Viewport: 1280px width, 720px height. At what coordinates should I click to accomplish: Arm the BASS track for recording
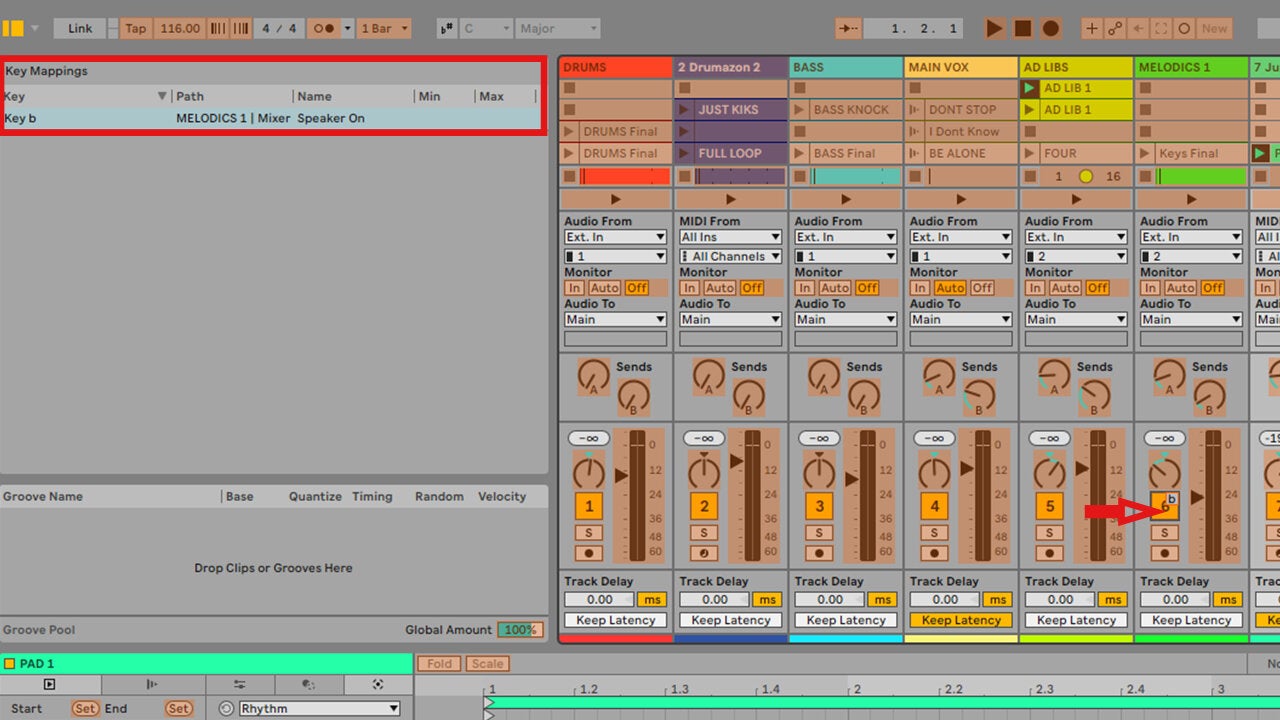(819, 553)
